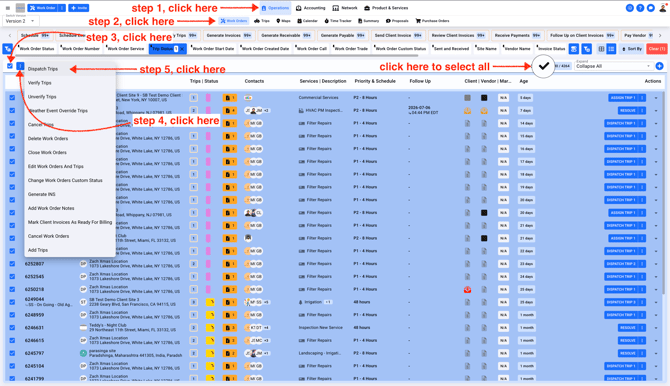Click the yellow status swatch in row 6249044
Screen dimensions: 670x386
210,302
